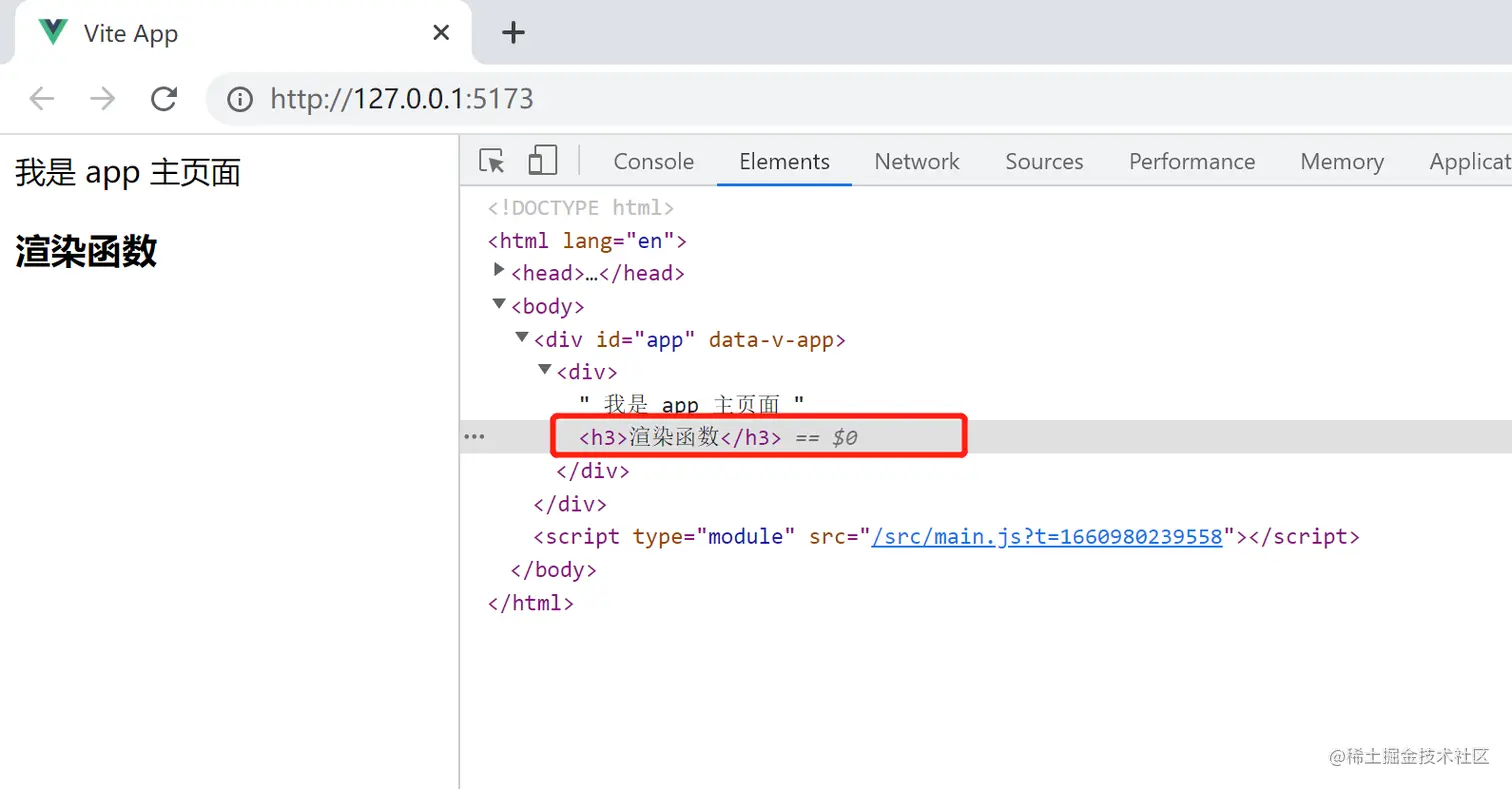Click the Vue logo favicon on tab
This screenshot has width=1512, height=789.
tap(52, 32)
